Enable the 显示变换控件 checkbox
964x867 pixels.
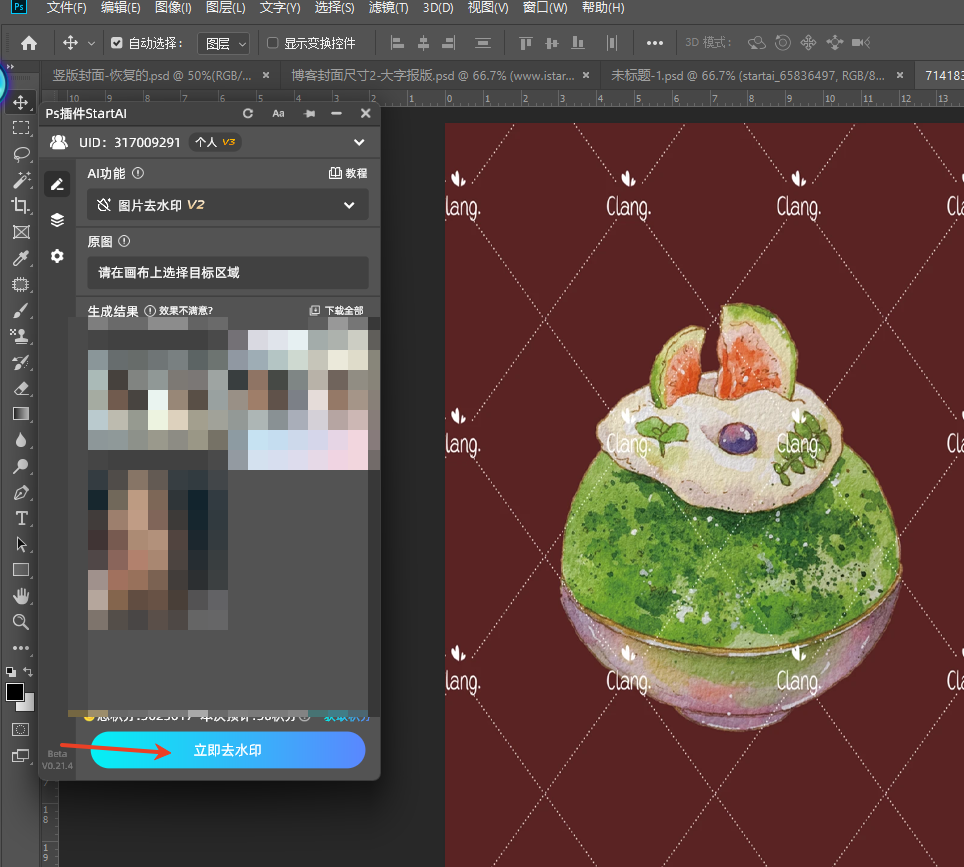click(x=272, y=43)
